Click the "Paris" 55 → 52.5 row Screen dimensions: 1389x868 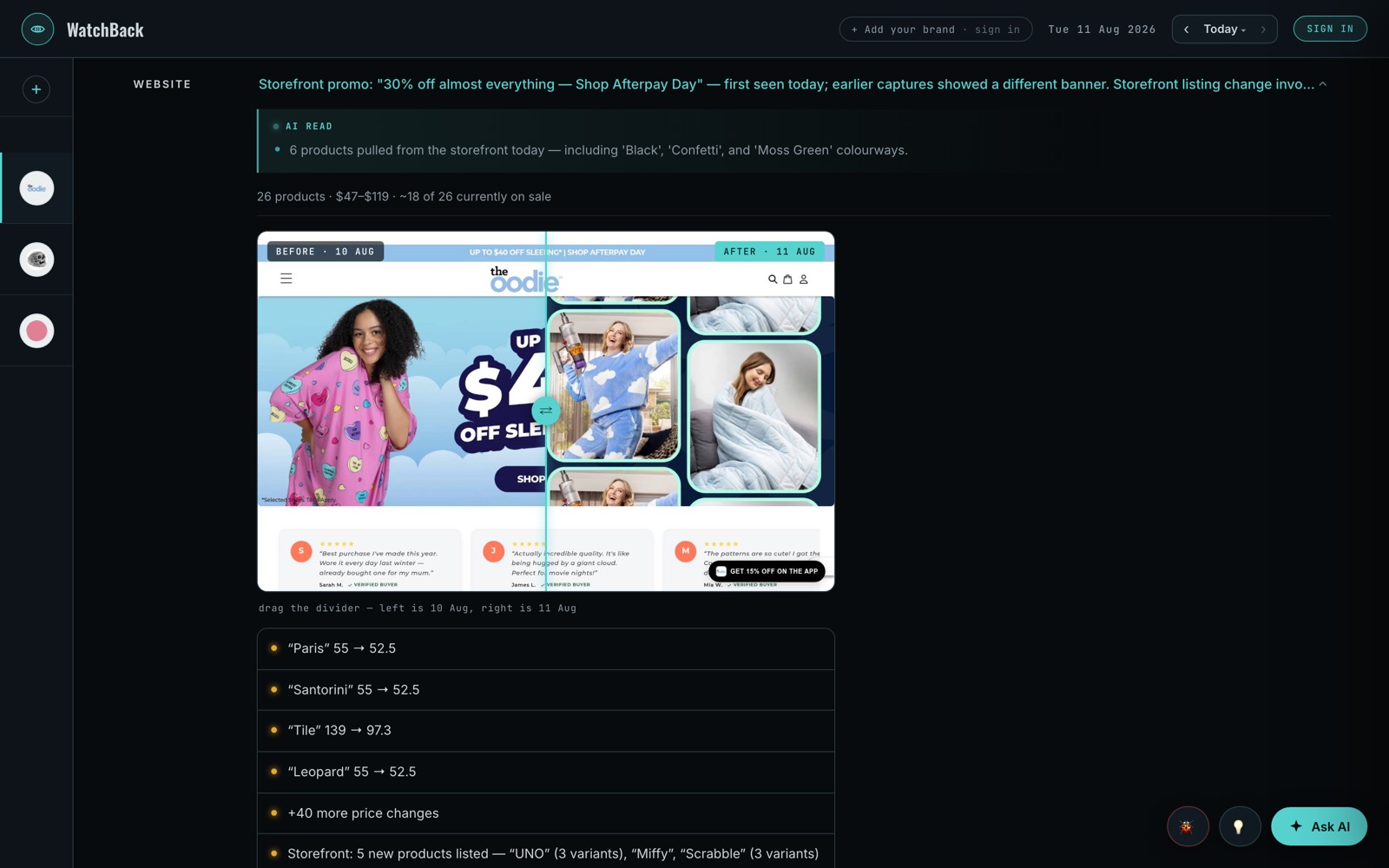[x=546, y=648]
